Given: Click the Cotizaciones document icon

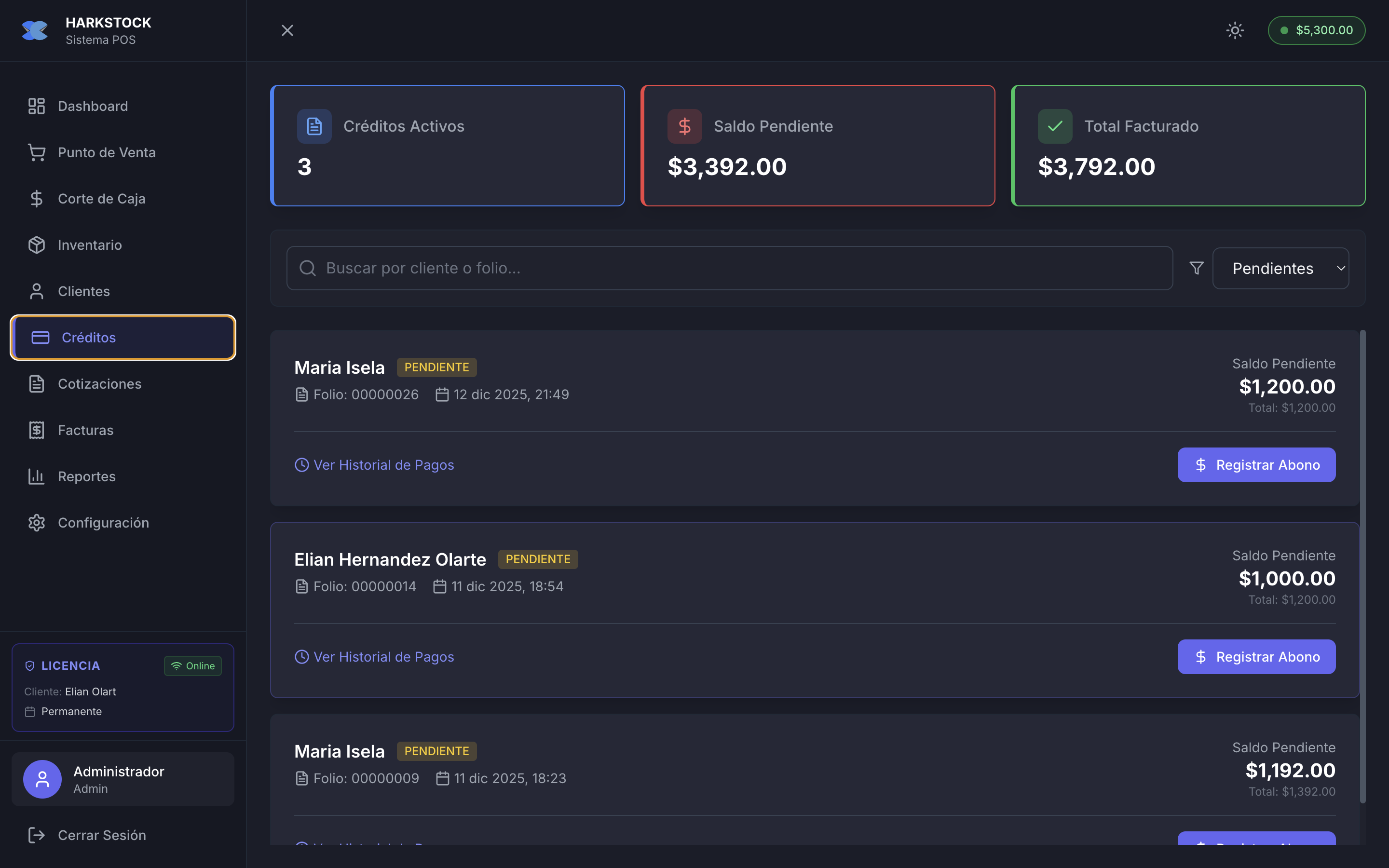Looking at the screenshot, I should [37, 384].
